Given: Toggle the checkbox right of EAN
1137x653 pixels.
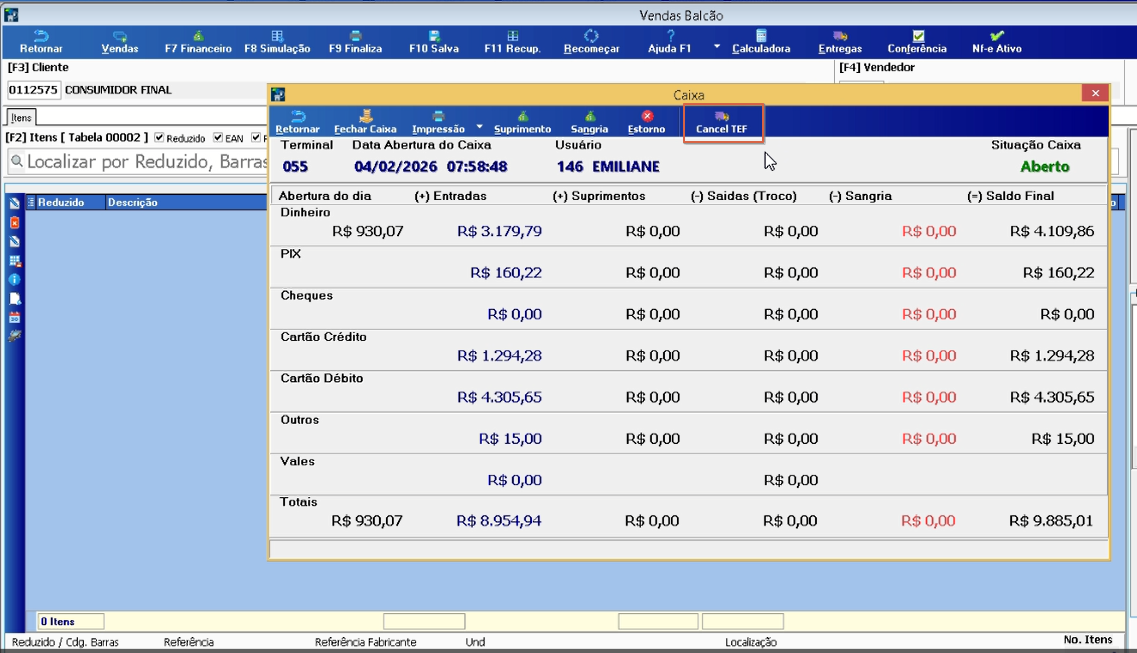Looking at the screenshot, I should pyautogui.click(x=256, y=138).
